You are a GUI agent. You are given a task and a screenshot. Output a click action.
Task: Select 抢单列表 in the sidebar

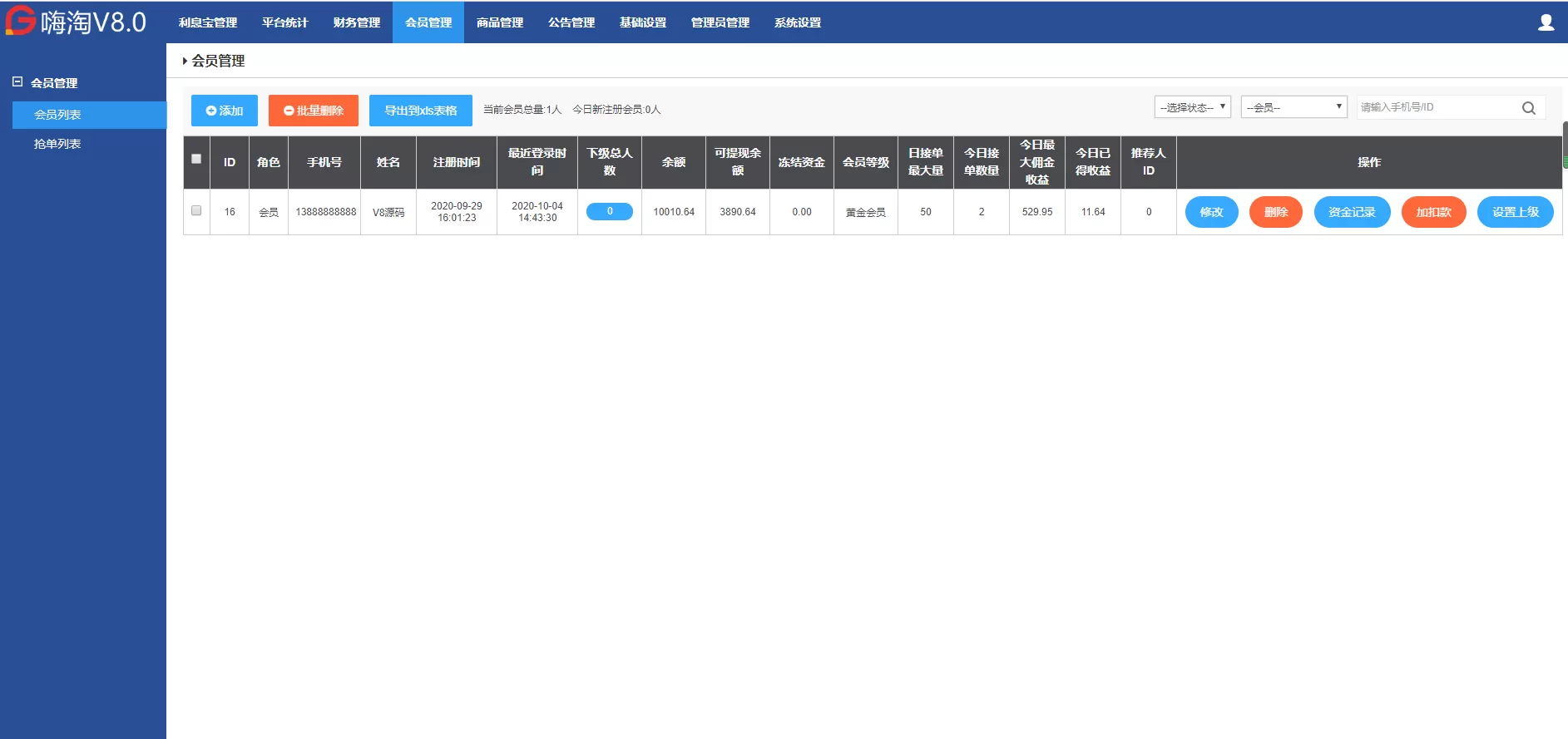[x=57, y=144]
